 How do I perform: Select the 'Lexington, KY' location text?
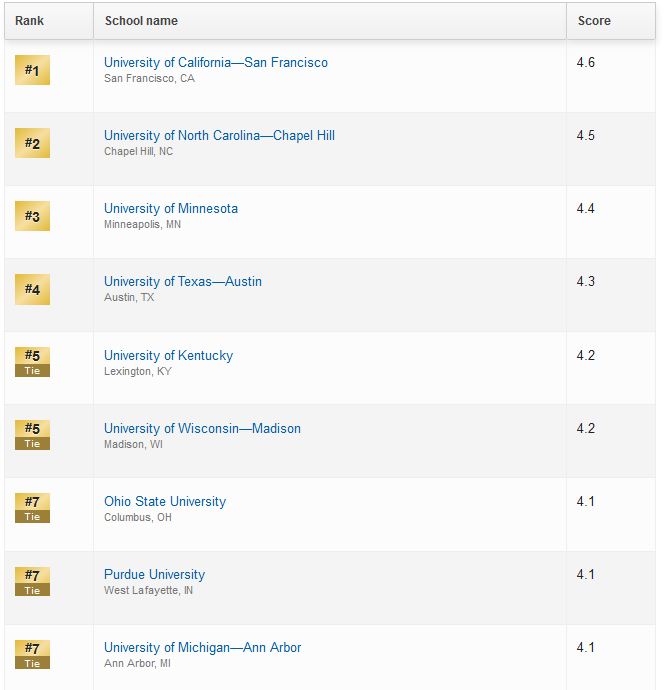[137, 371]
